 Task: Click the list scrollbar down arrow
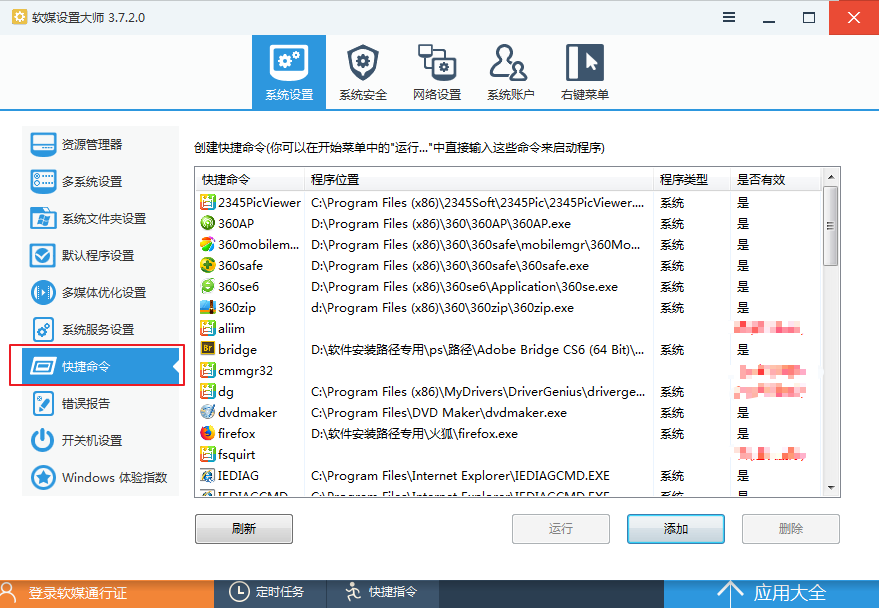point(831,488)
